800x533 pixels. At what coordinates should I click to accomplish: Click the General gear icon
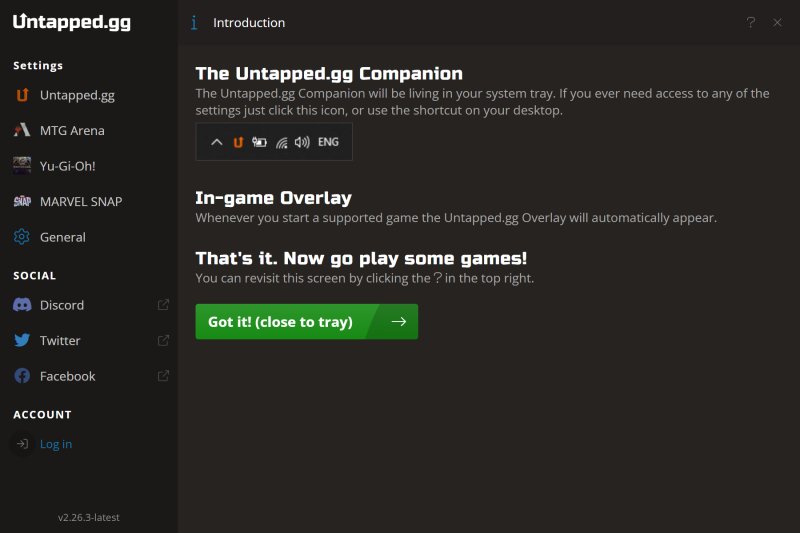[22, 237]
